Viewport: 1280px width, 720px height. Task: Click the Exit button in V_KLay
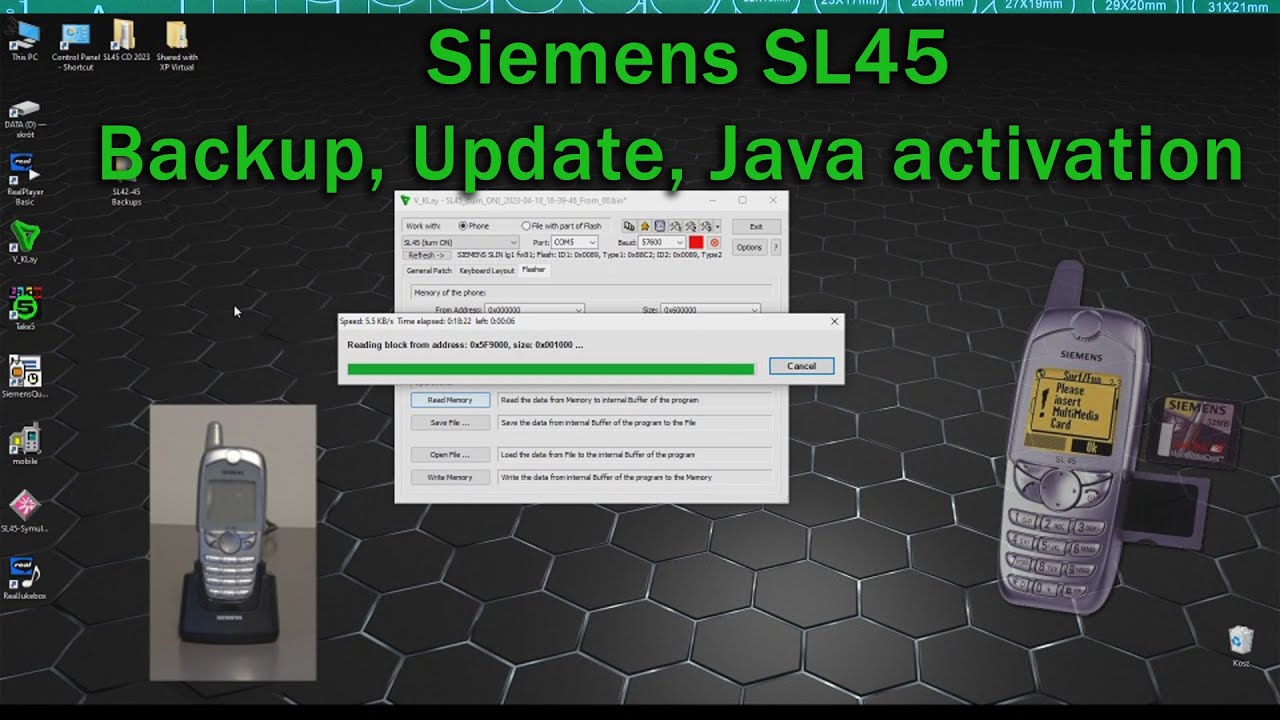[756, 226]
